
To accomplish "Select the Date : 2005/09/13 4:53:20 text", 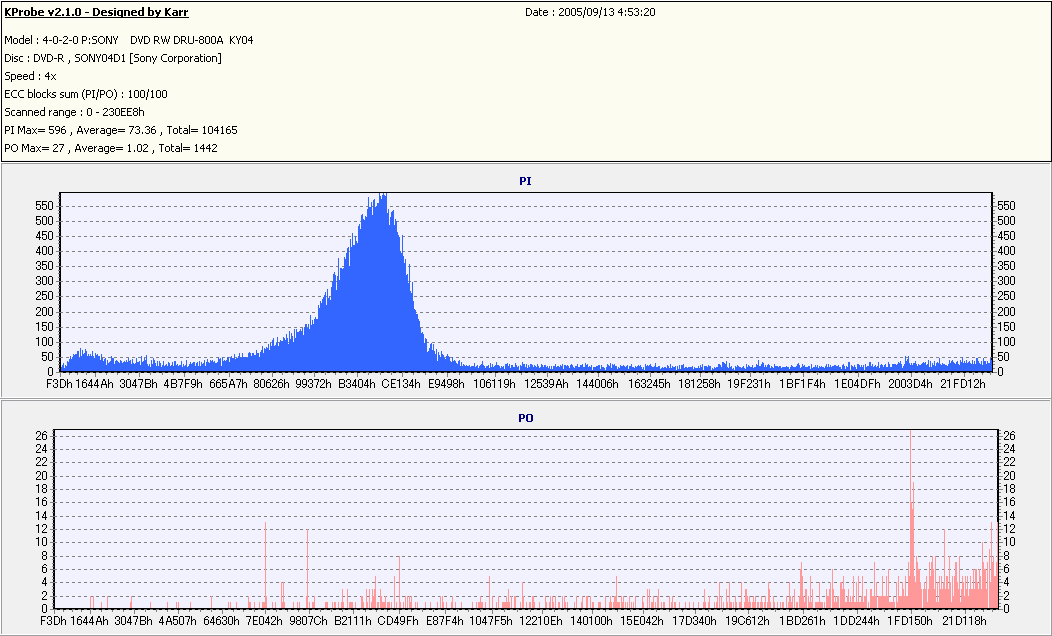I will 590,12.
